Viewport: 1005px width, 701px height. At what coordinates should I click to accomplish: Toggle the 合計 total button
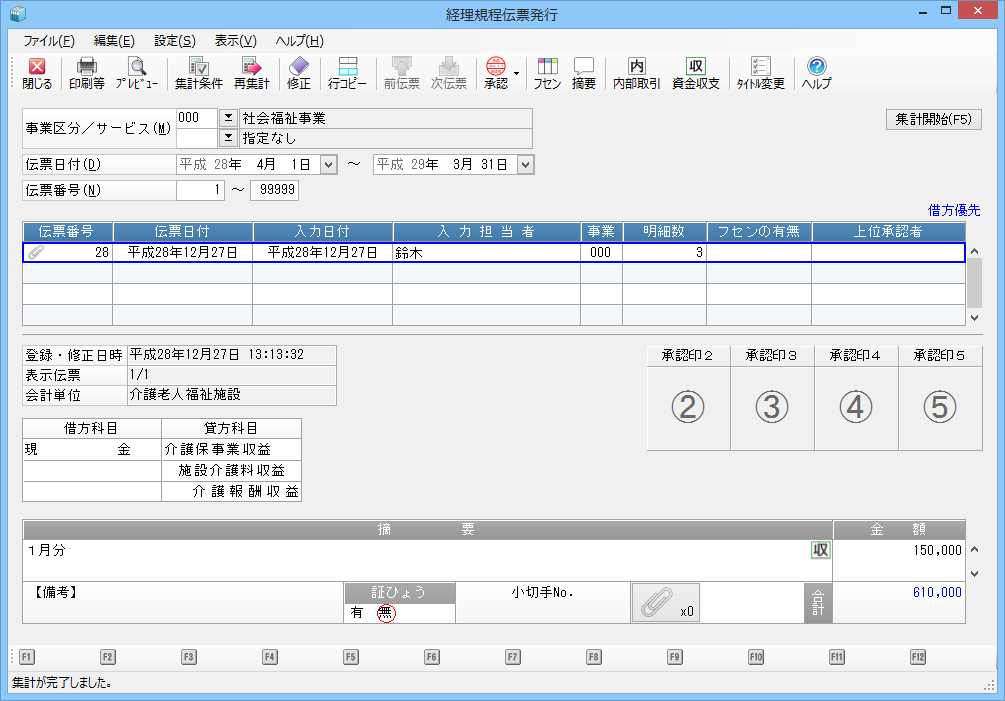click(818, 603)
